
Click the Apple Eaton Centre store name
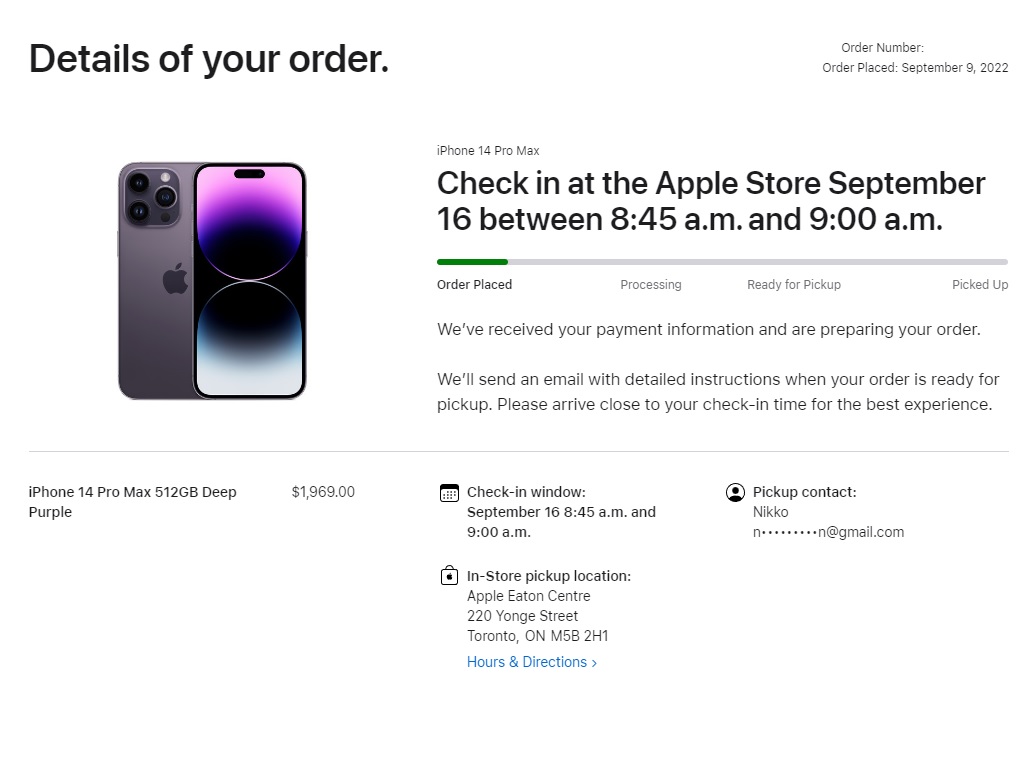(528, 596)
